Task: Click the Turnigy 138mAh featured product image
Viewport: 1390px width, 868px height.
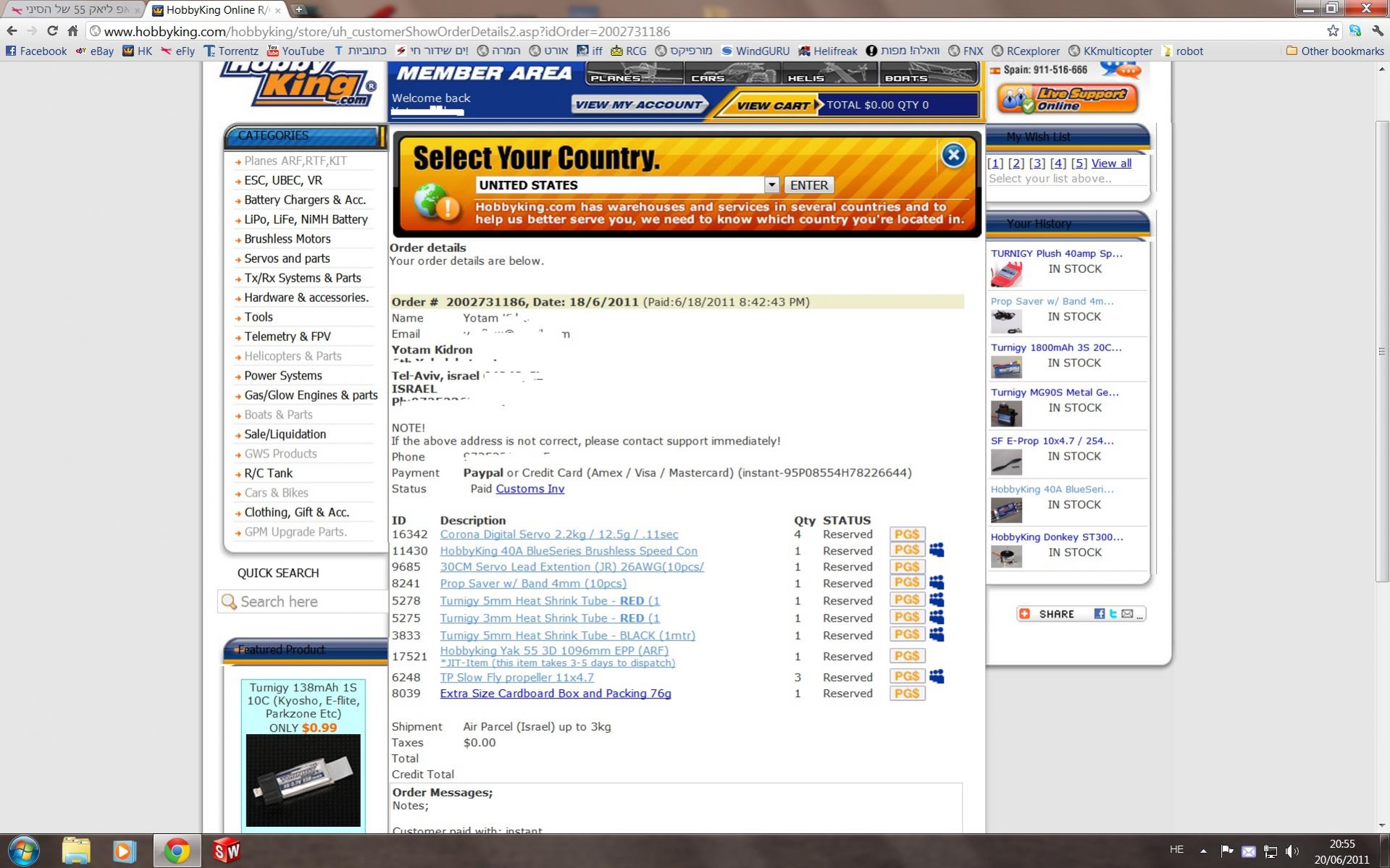Action: 303,780
